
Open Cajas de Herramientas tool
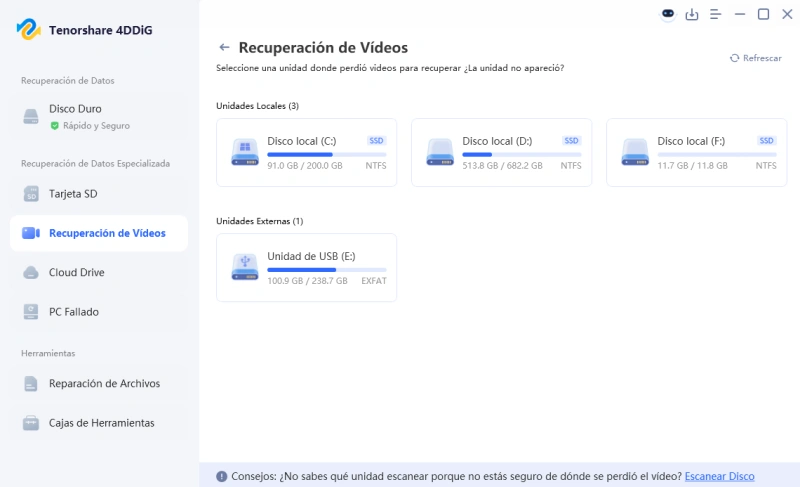tap(99, 423)
